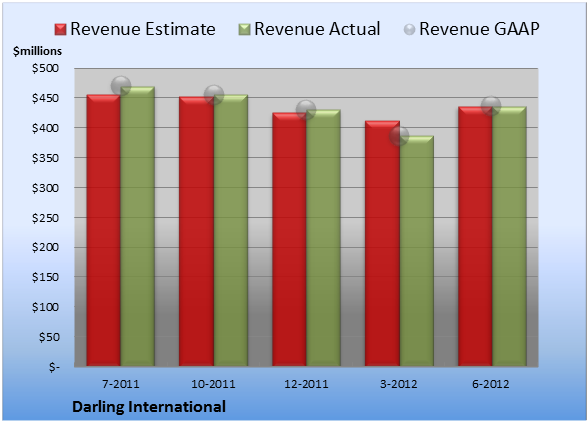Select the green actual bar for 6-2012
This screenshot has height=422, width=588.
tap(509, 236)
